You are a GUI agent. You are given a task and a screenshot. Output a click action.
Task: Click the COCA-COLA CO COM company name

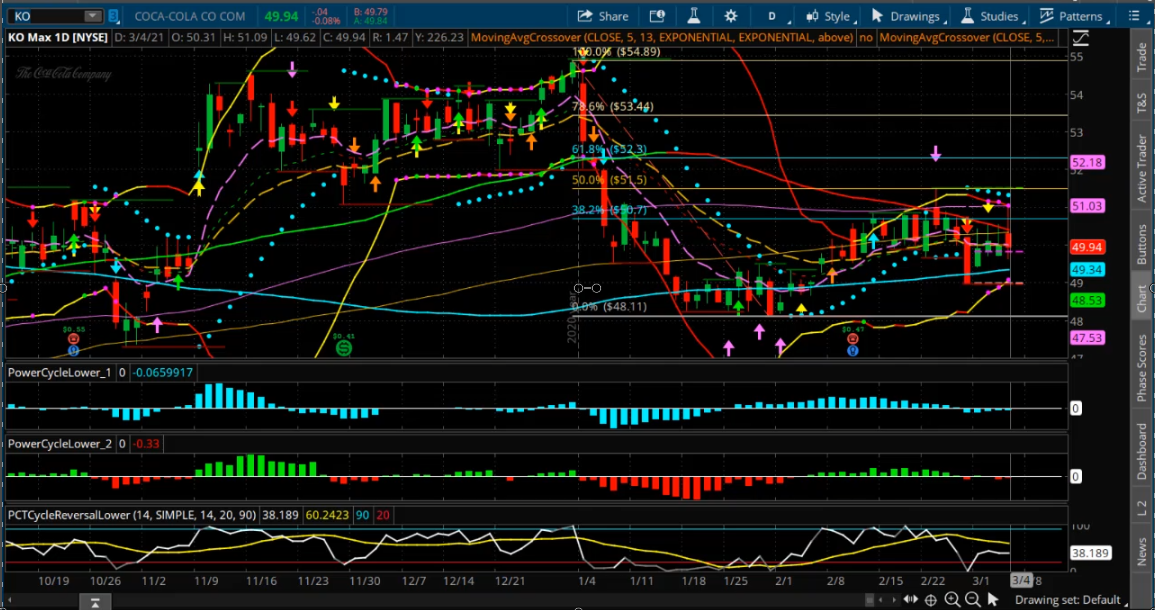tap(189, 16)
